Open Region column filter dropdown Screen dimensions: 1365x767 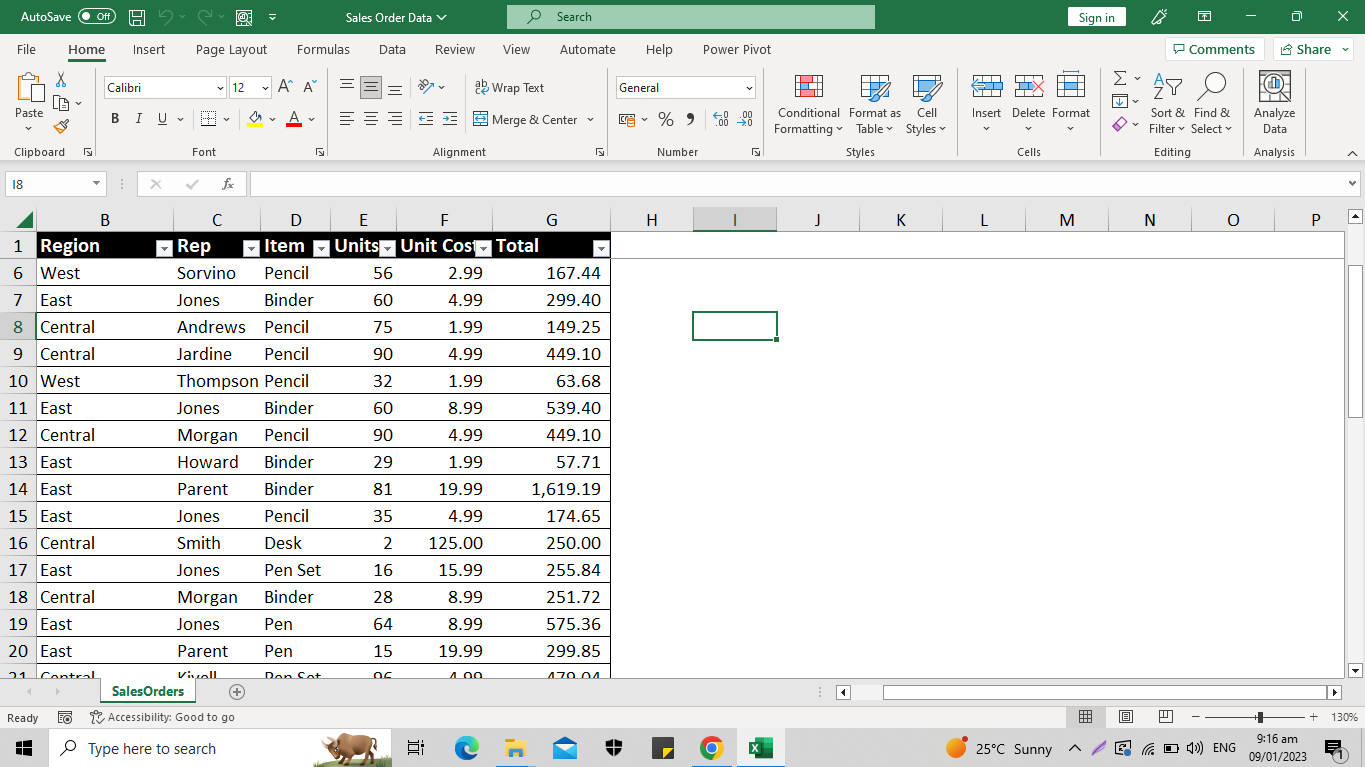[164, 247]
